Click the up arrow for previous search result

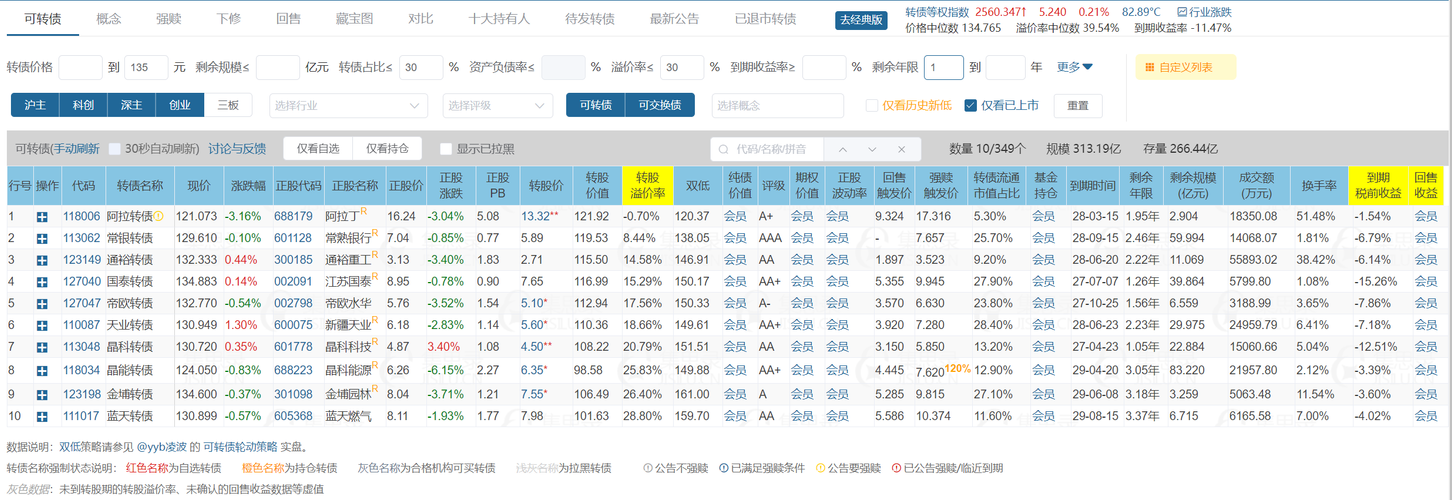(843, 149)
